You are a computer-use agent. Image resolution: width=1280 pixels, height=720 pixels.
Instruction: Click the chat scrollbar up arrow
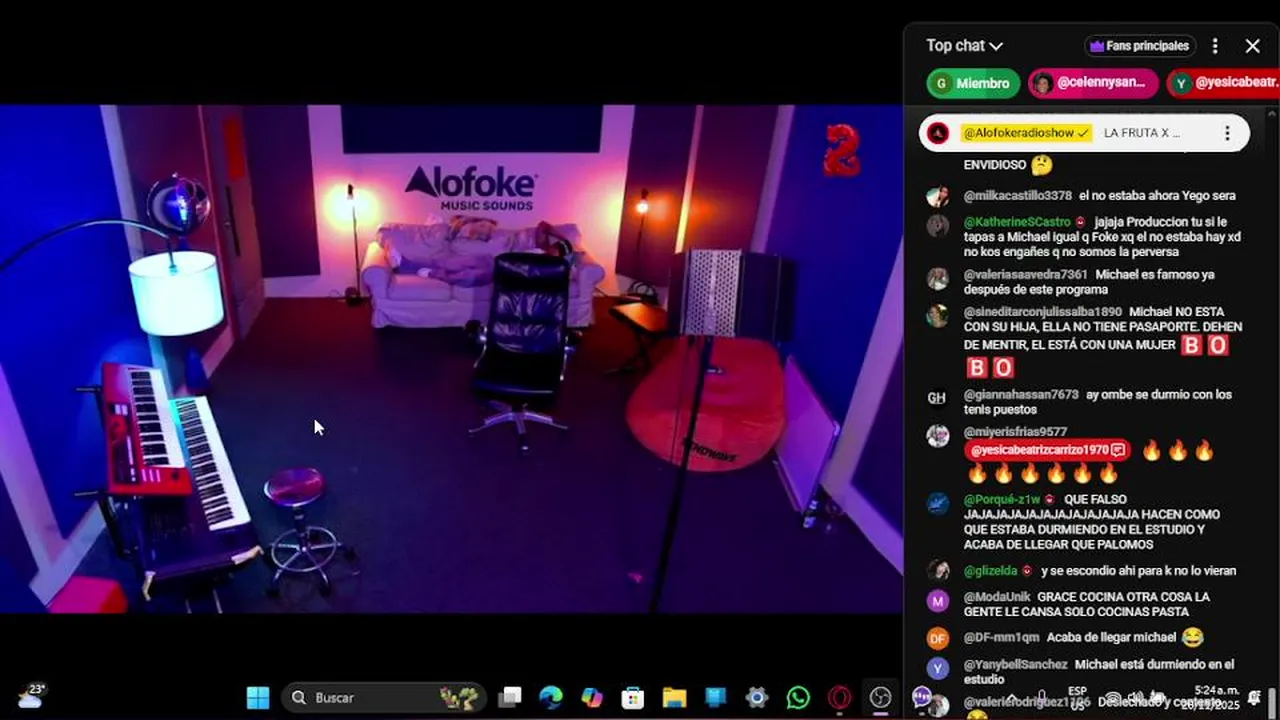(1273, 112)
